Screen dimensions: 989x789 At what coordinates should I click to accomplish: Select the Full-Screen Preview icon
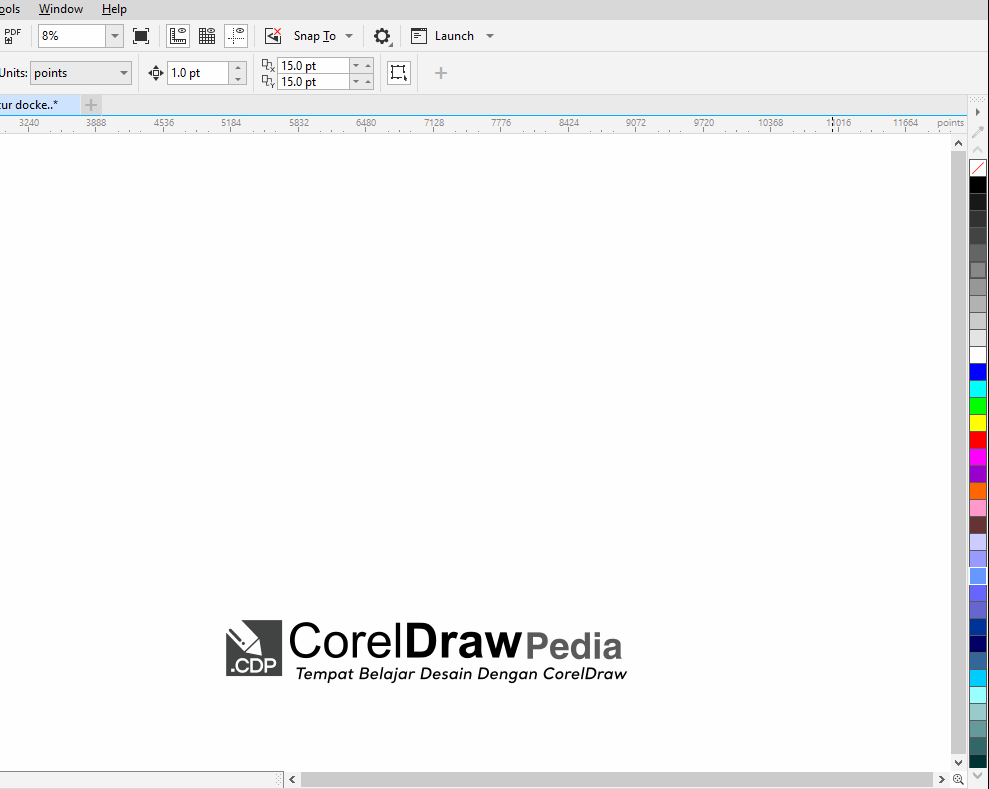pyautogui.click(x=141, y=35)
